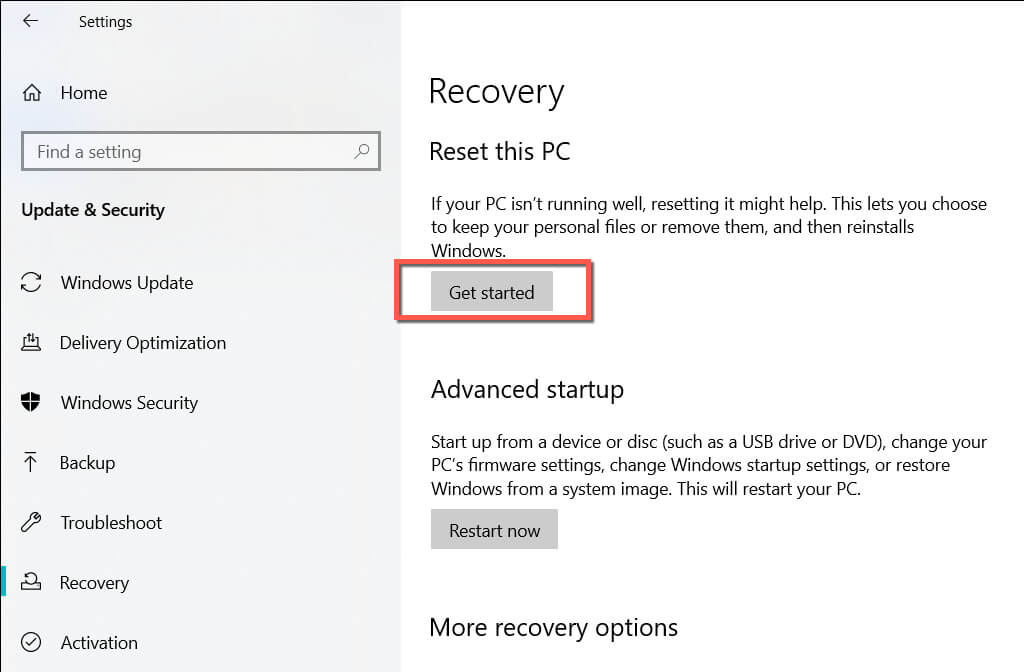Click the Restart now button
The width and height of the screenshot is (1024, 672).
click(494, 530)
